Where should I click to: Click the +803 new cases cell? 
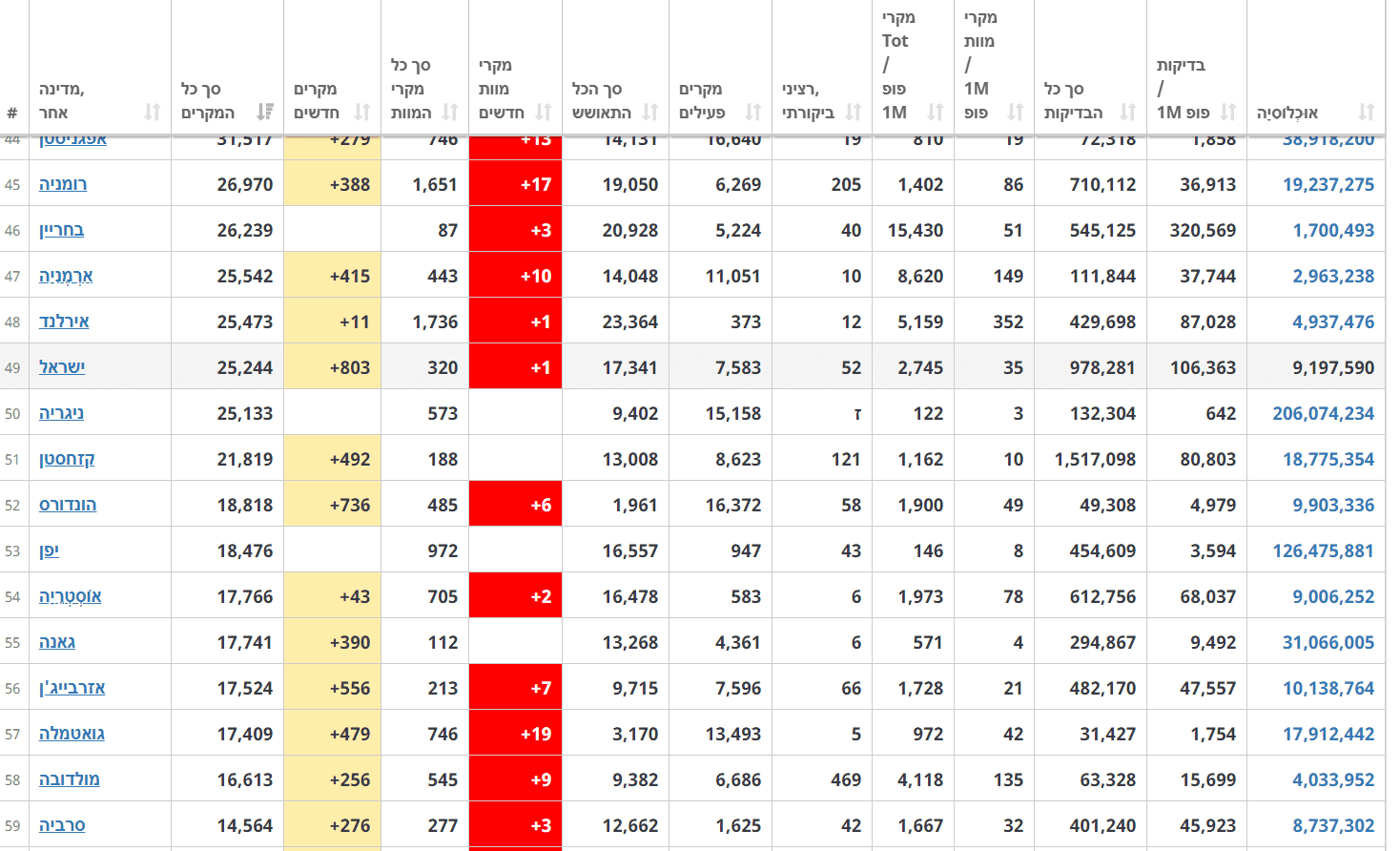pos(333,366)
